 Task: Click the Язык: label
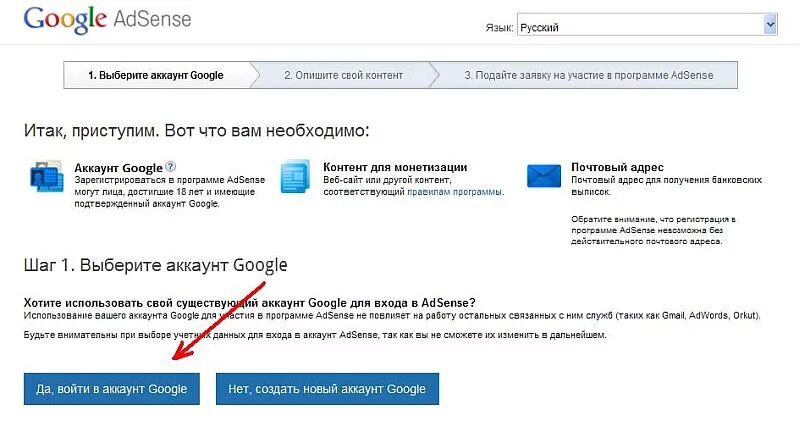(x=499, y=28)
